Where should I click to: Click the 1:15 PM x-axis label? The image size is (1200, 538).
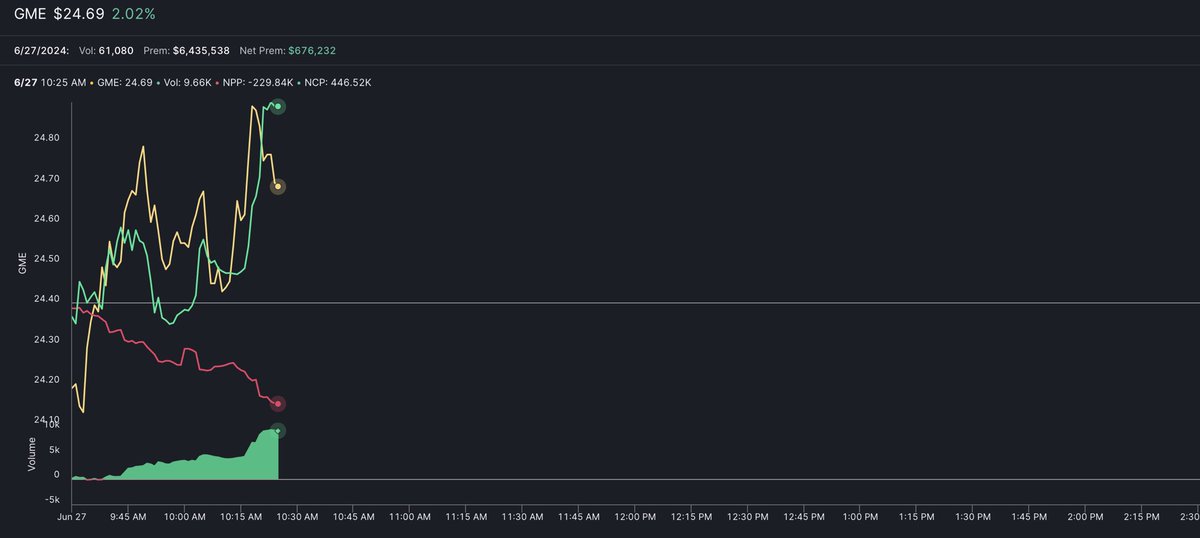coord(918,518)
